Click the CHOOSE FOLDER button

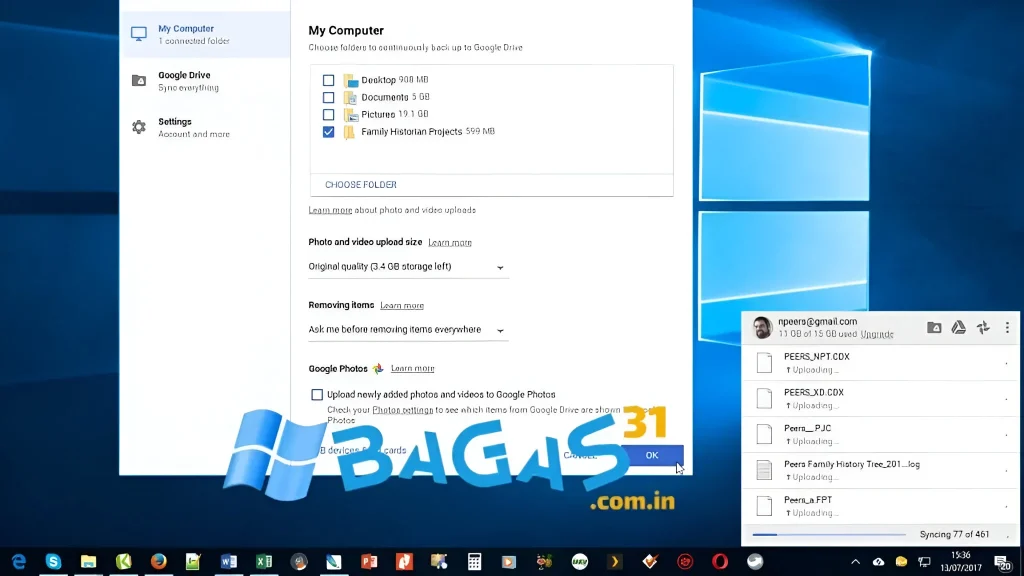[360, 185]
